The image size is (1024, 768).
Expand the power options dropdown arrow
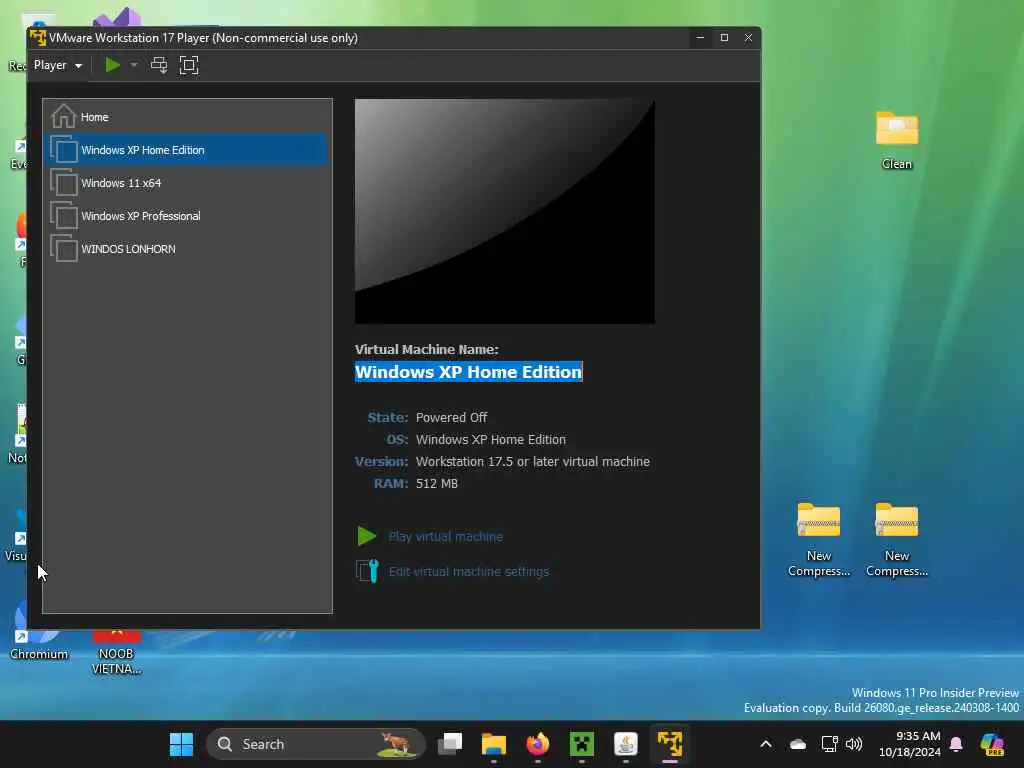point(134,65)
